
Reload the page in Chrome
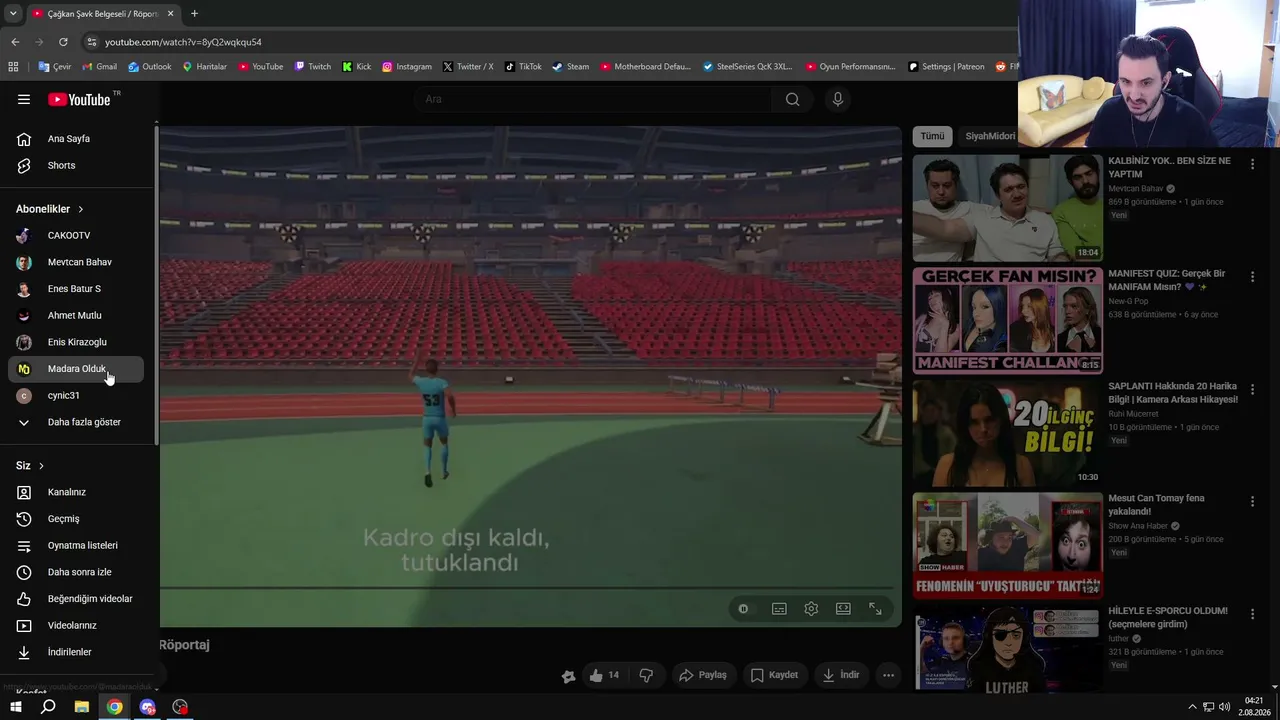[63, 42]
